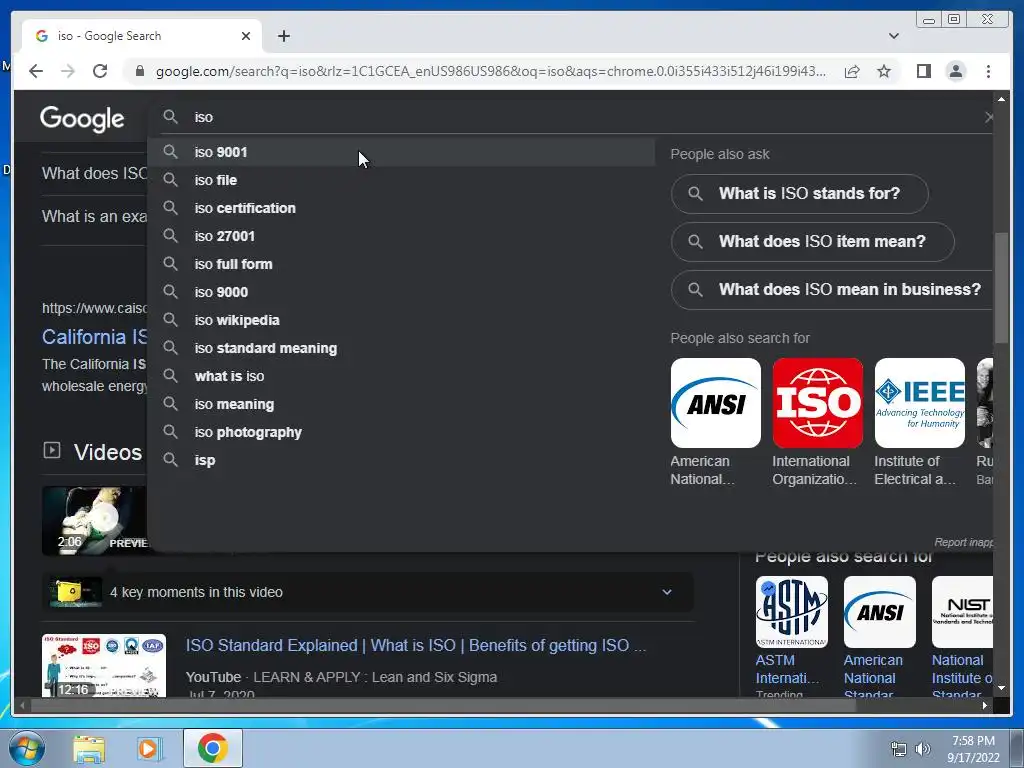
Task: Pick the iso 9000 suggestion
Action: 402,293
